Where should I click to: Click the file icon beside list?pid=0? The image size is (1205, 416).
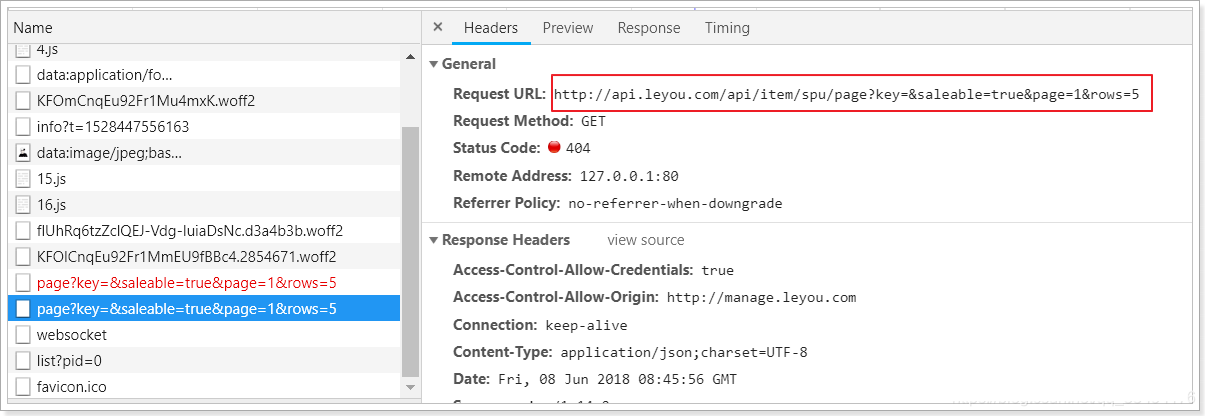pos(23,361)
